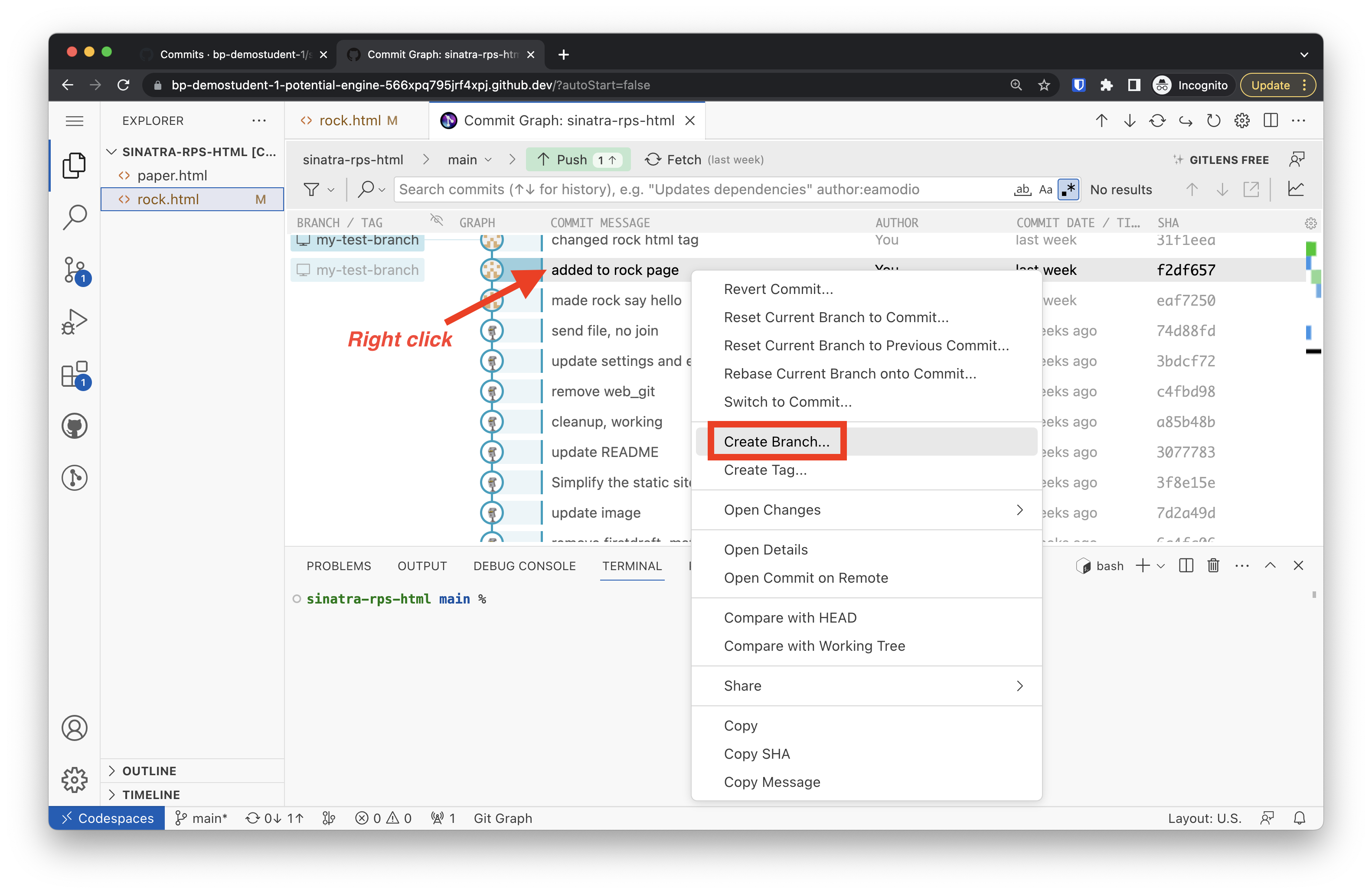The height and width of the screenshot is (894, 1372).
Task: Bookmark page with the star icon
Action: pos(1044,85)
